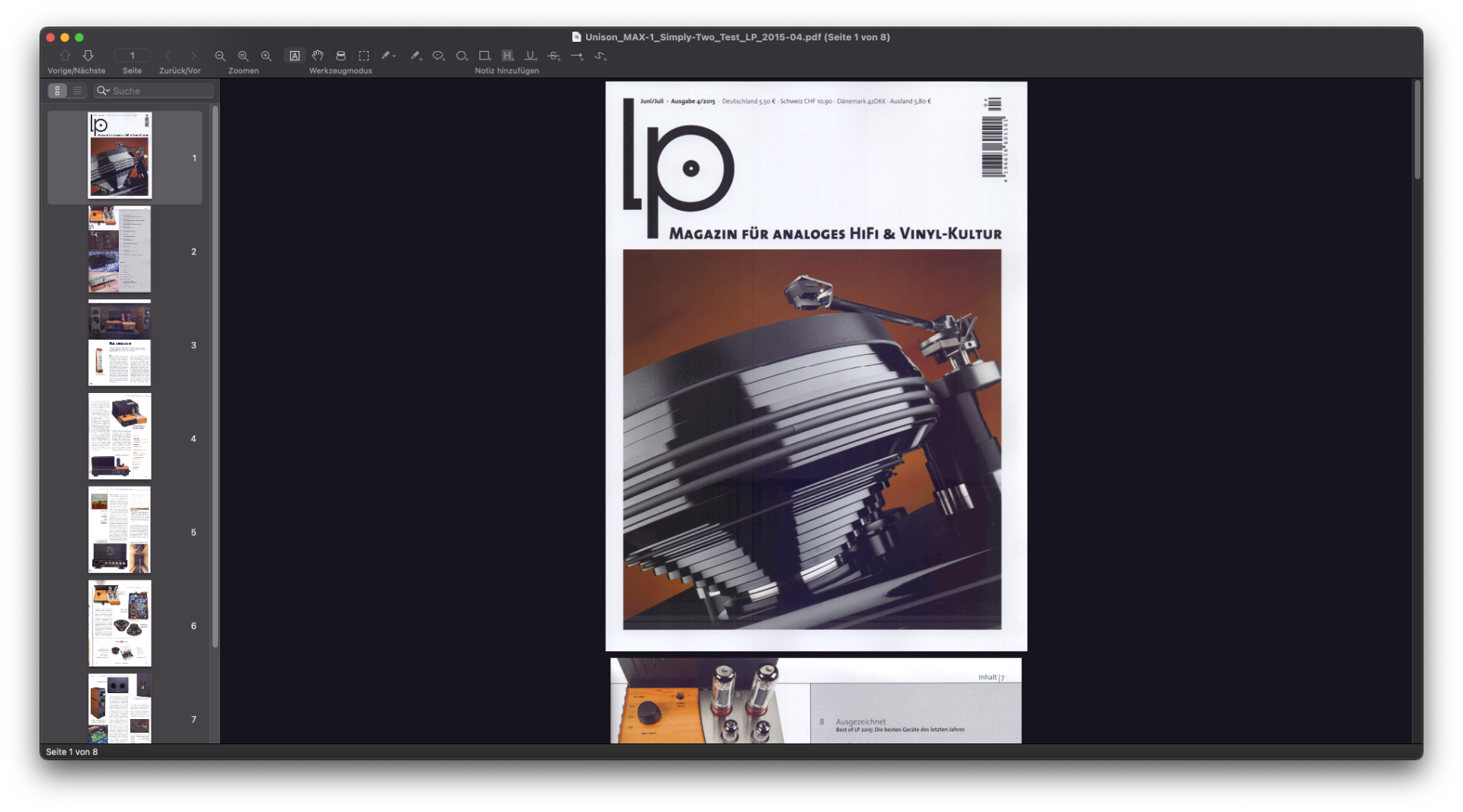Click the document's vertical scrollbar
This screenshot has width=1463, height=812.
tap(1417, 129)
